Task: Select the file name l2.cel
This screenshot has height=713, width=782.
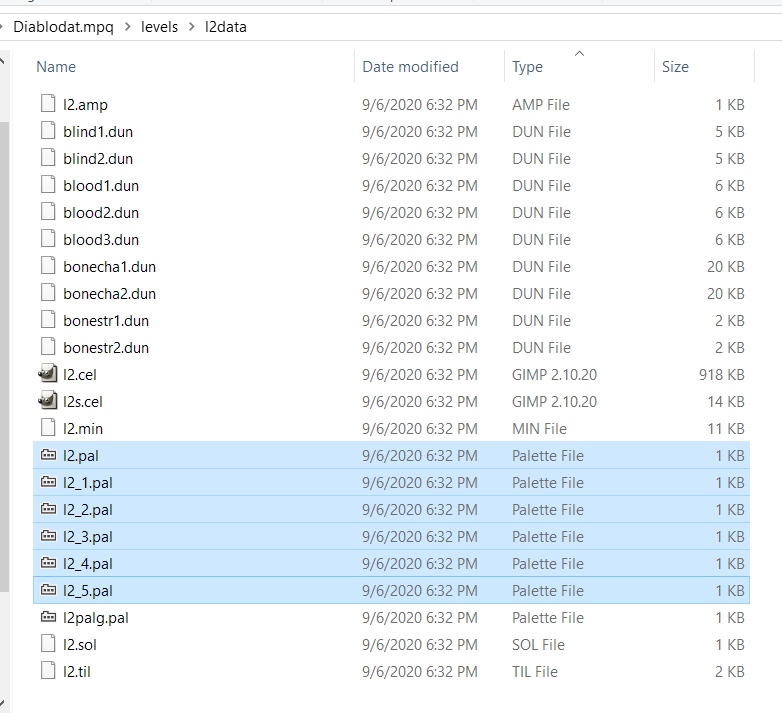Action: [x=79, y=374]
